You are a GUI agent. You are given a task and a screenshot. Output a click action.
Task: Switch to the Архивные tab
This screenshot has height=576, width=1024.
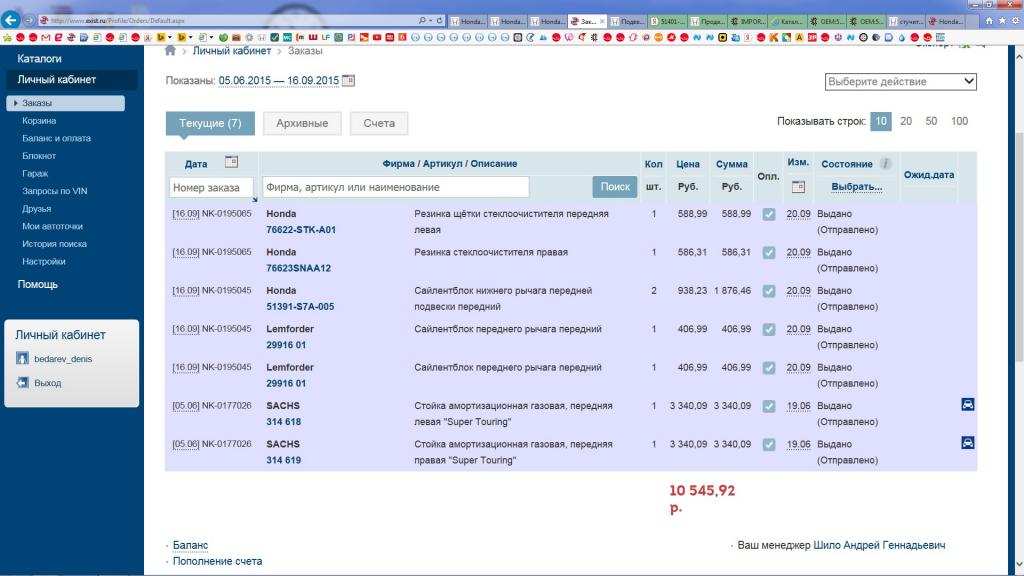[302, 123]
